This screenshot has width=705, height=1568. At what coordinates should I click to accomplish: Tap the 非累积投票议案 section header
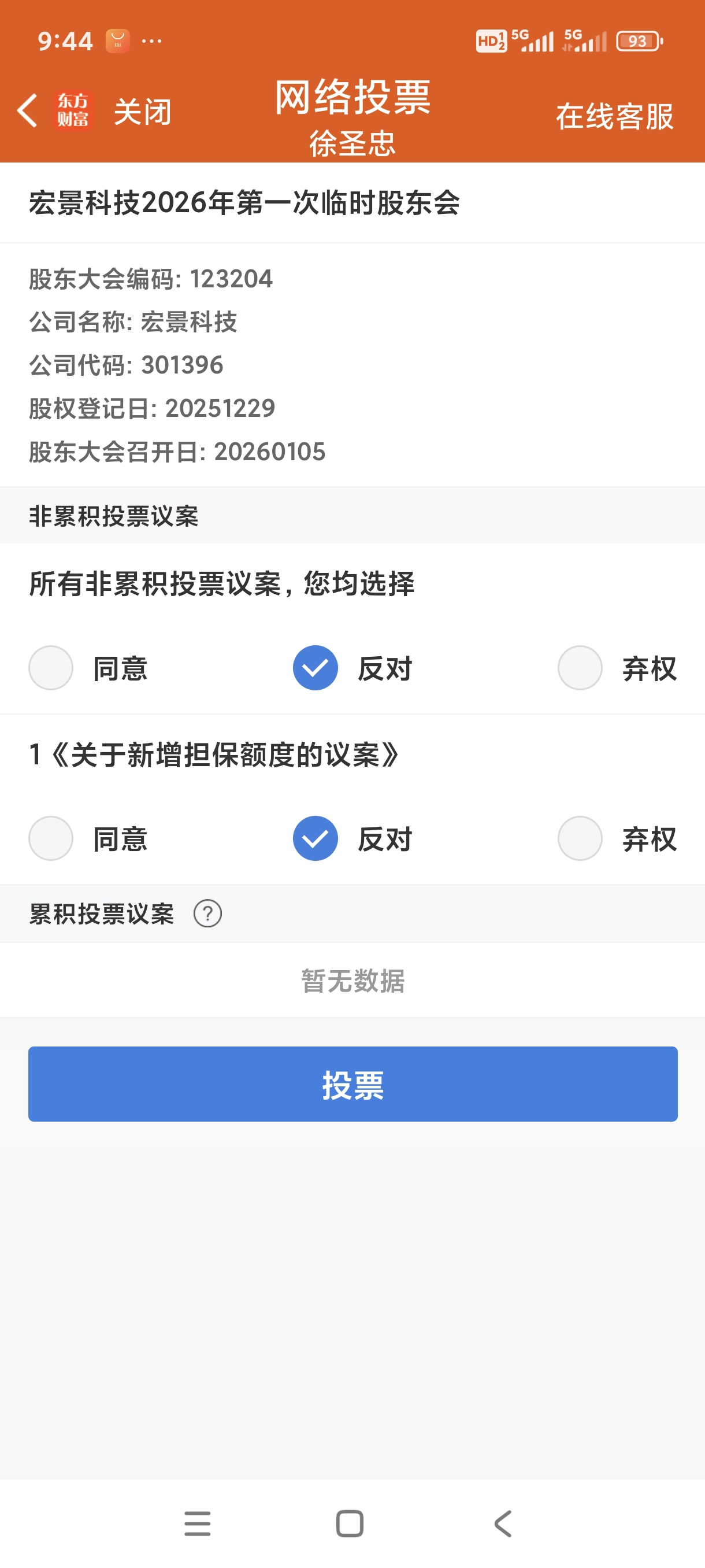(114, 516)
